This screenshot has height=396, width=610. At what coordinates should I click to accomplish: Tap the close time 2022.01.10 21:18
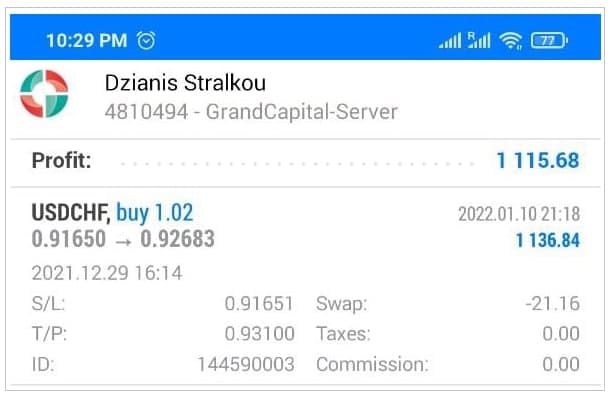[519, 214]
